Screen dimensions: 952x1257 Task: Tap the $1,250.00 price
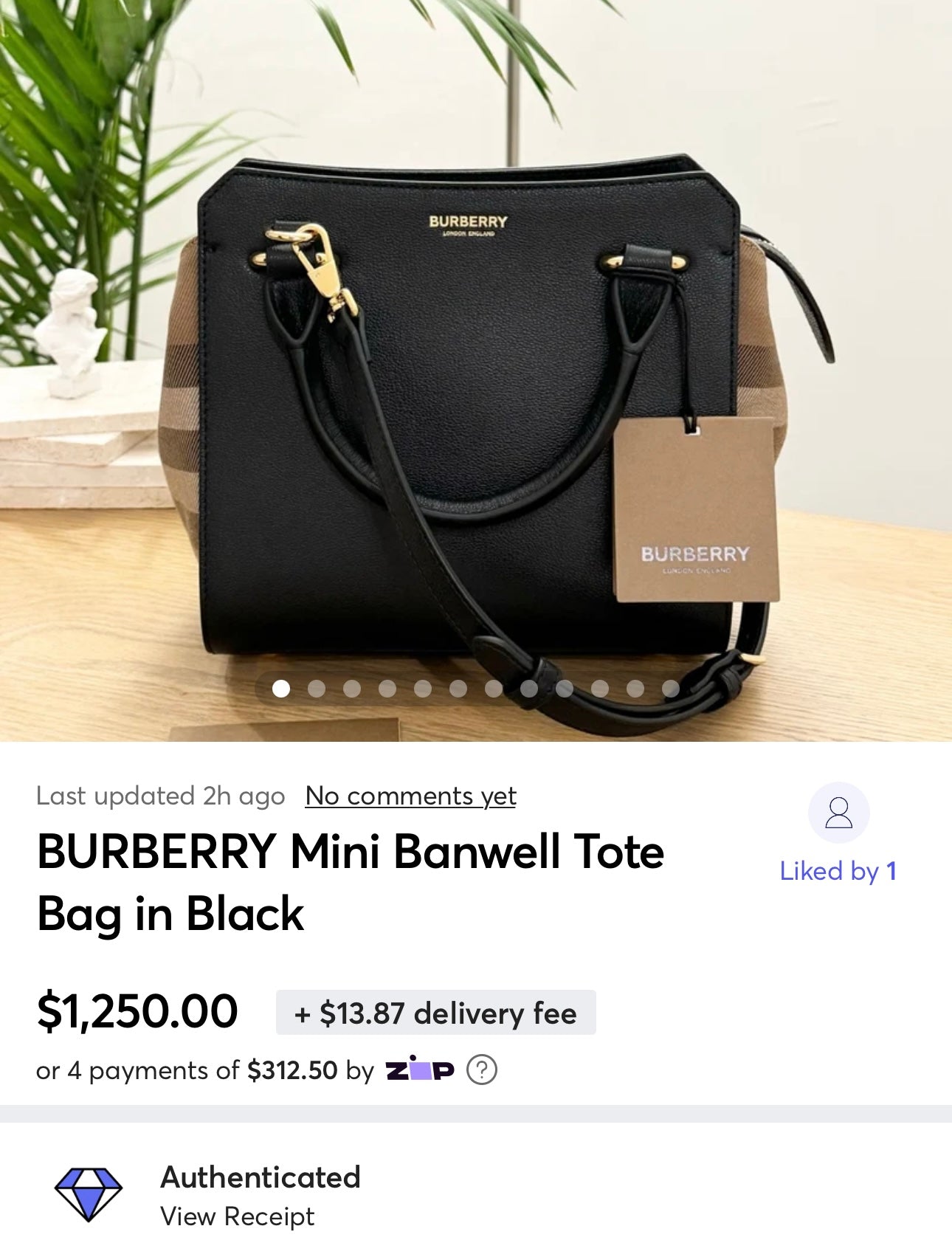tap(137, 1011)
